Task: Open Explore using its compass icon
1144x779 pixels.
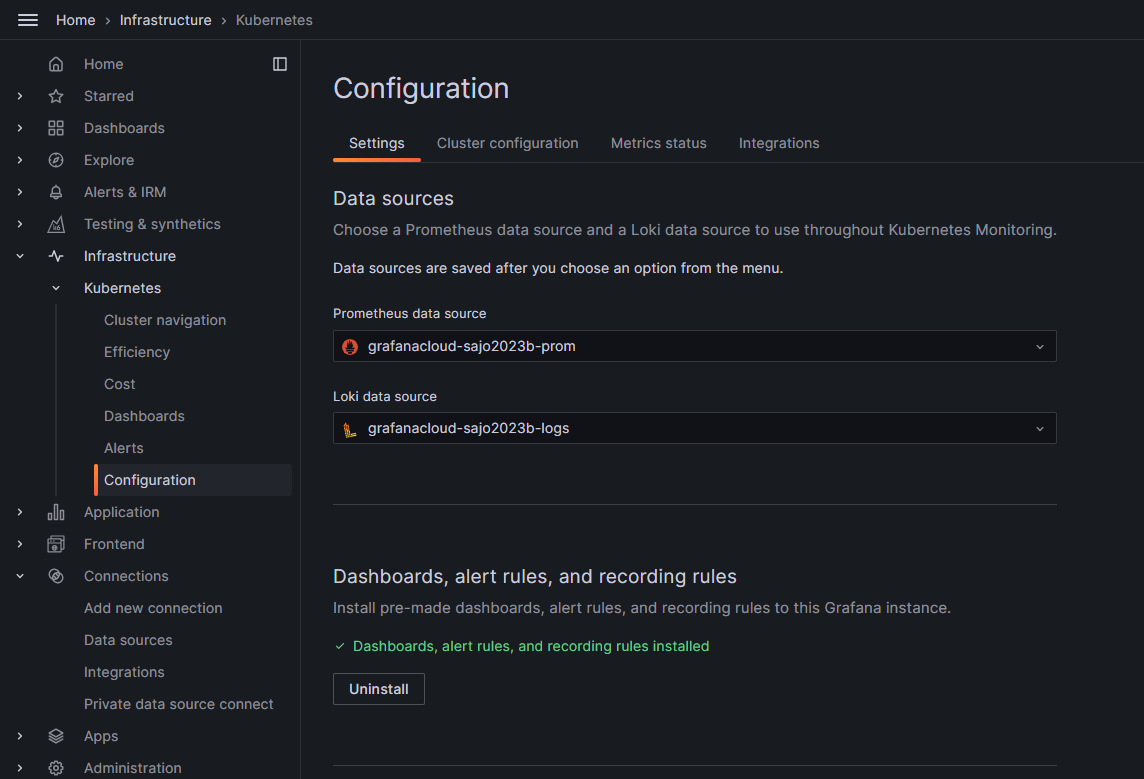Action: (55, 159)
